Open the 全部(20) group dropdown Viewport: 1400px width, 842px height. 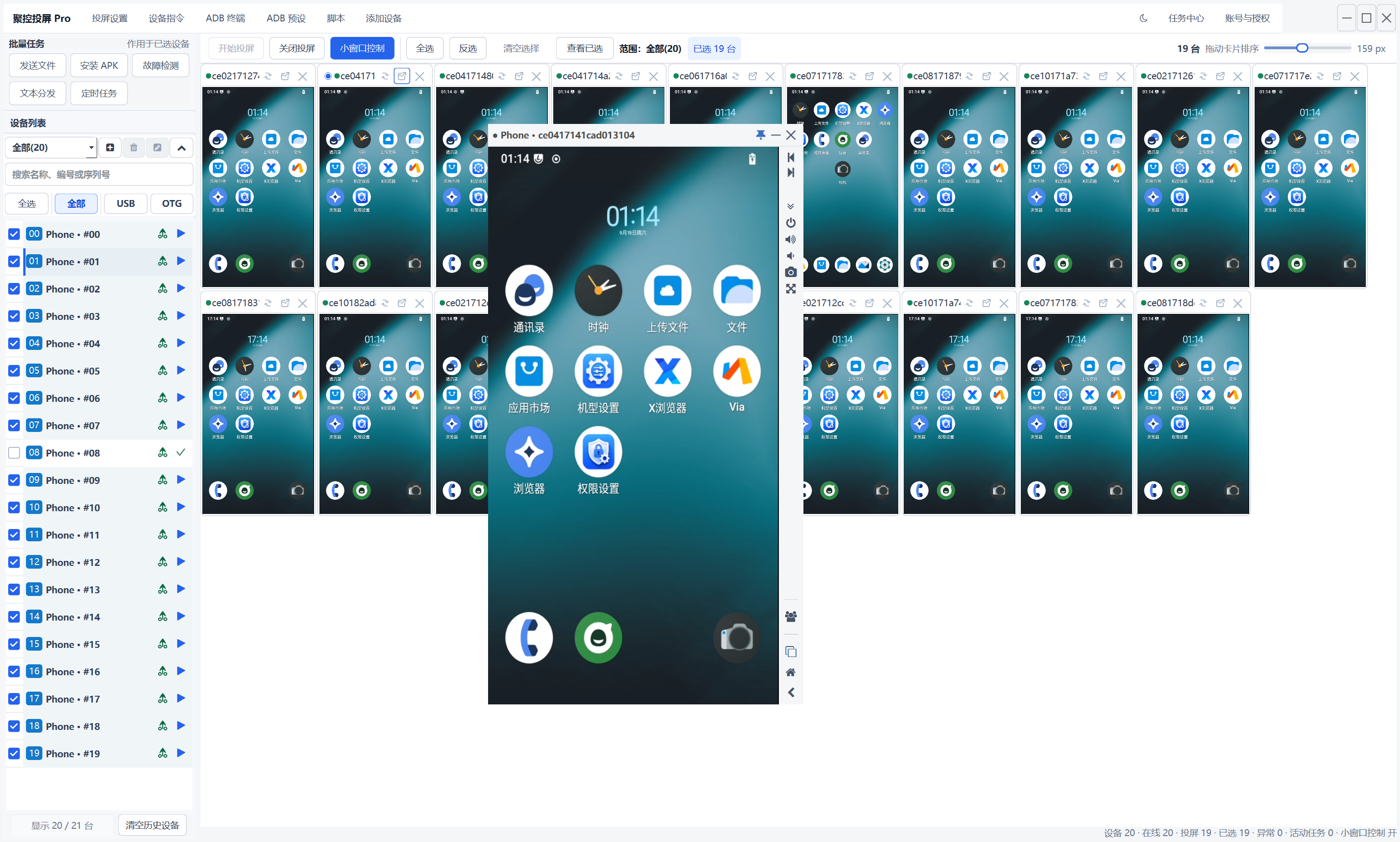pyautogui.click(x=51, y=148)
